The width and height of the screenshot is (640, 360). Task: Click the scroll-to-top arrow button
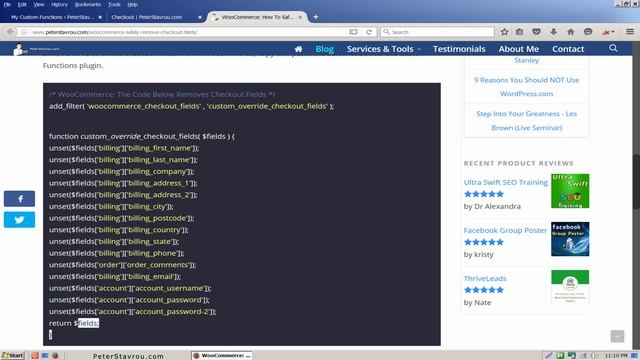point(617,336)
